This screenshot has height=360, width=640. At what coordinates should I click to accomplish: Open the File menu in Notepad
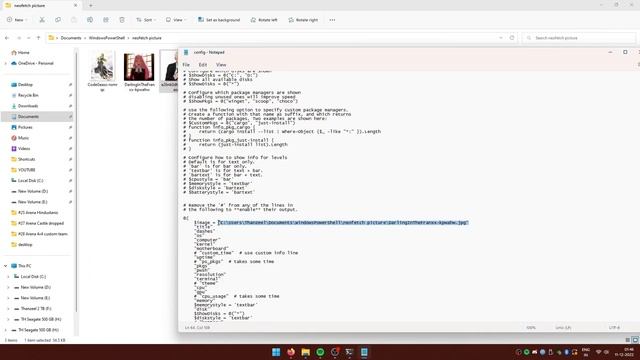tap(186, 65)
